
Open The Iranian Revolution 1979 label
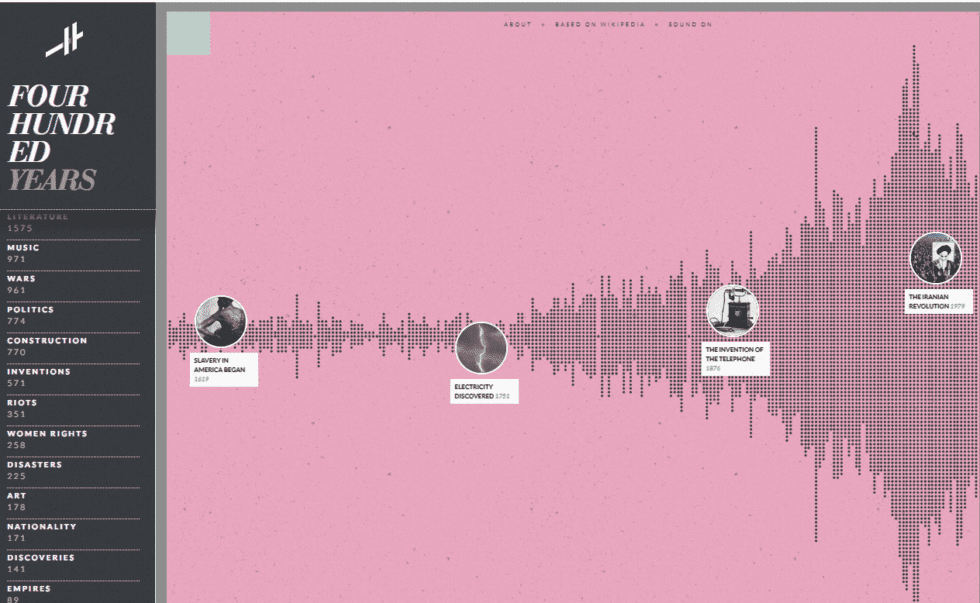939,301
